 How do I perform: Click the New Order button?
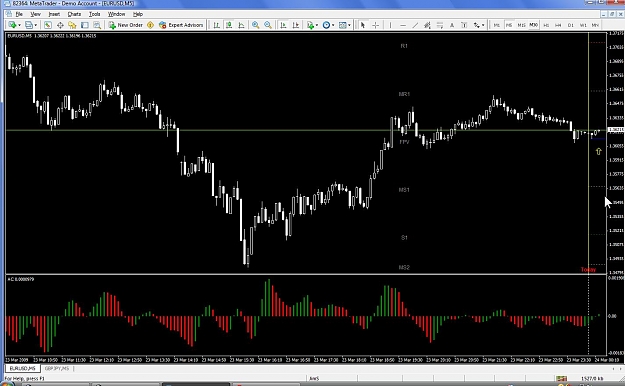126,25
